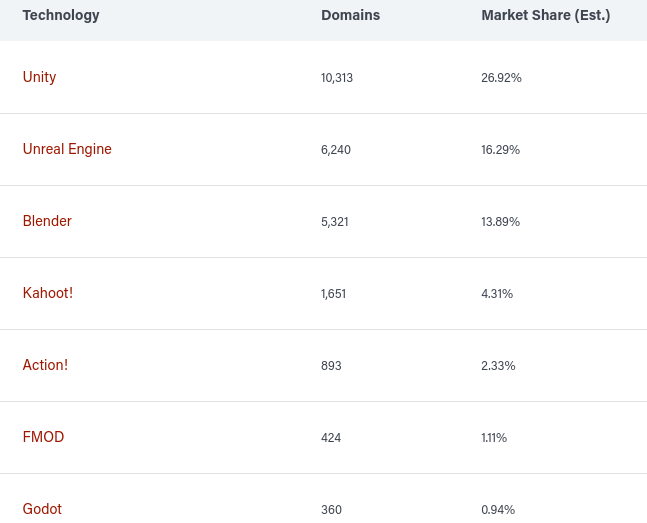
Task: Click the 16.29% market share value
Action: click(501, 149)
